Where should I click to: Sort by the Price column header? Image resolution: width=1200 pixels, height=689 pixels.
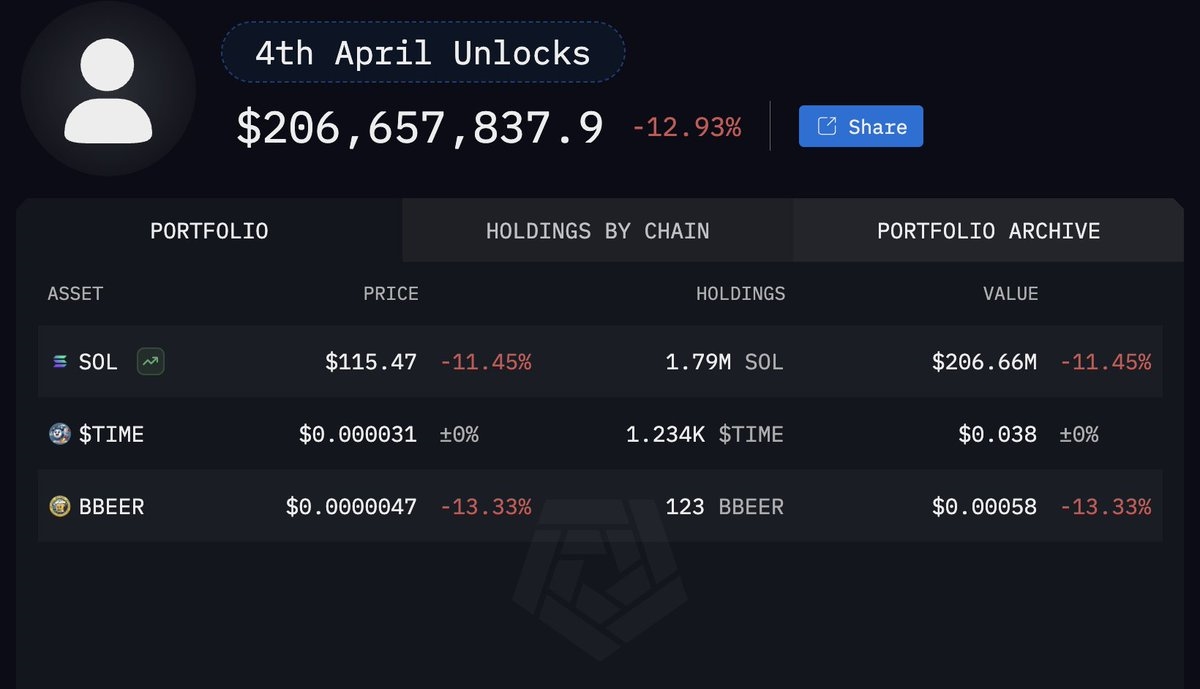390,294
